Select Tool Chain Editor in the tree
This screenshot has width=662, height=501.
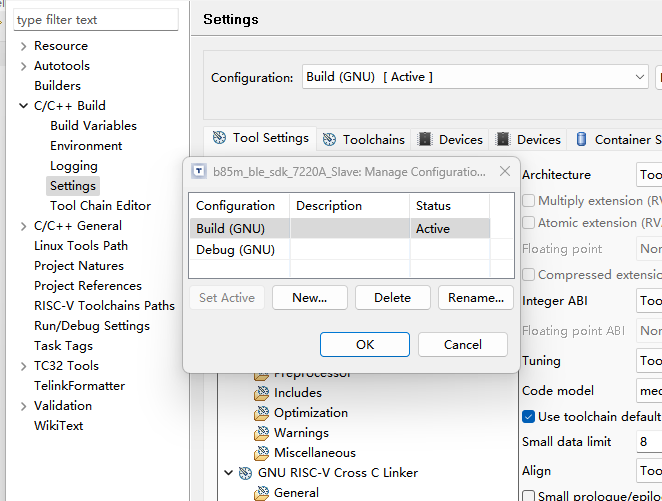point(100,206)
